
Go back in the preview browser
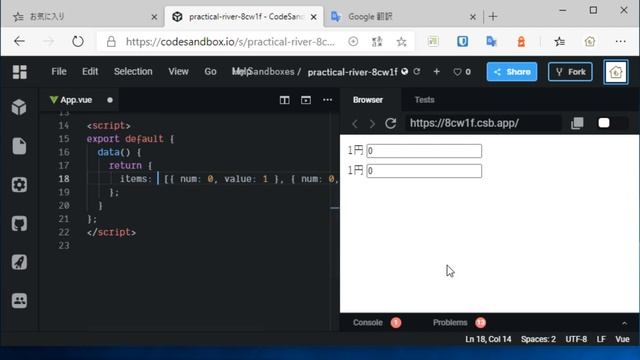pyautogui.click(x=355, y=123)
